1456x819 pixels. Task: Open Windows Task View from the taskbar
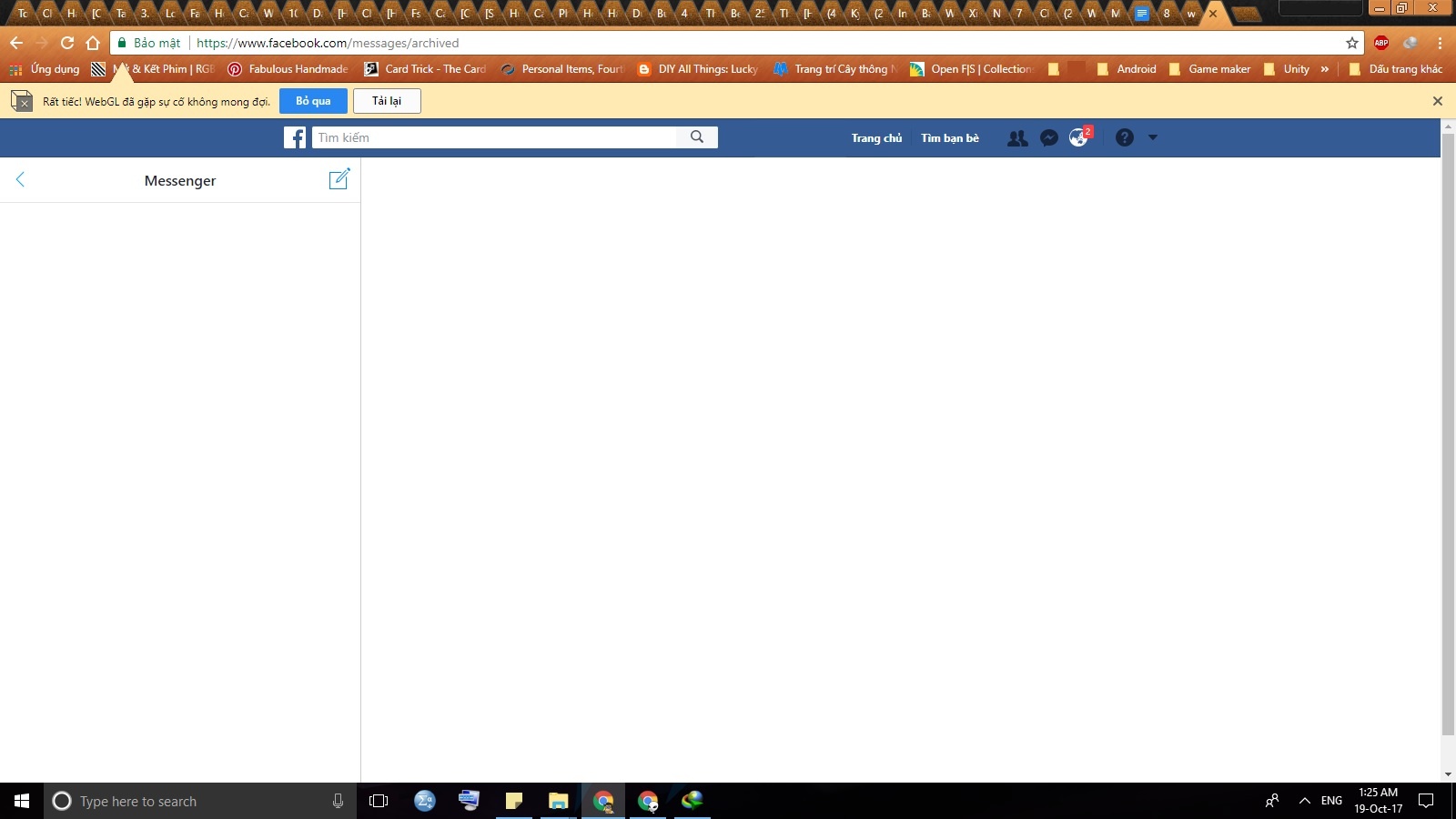(379, 801)
